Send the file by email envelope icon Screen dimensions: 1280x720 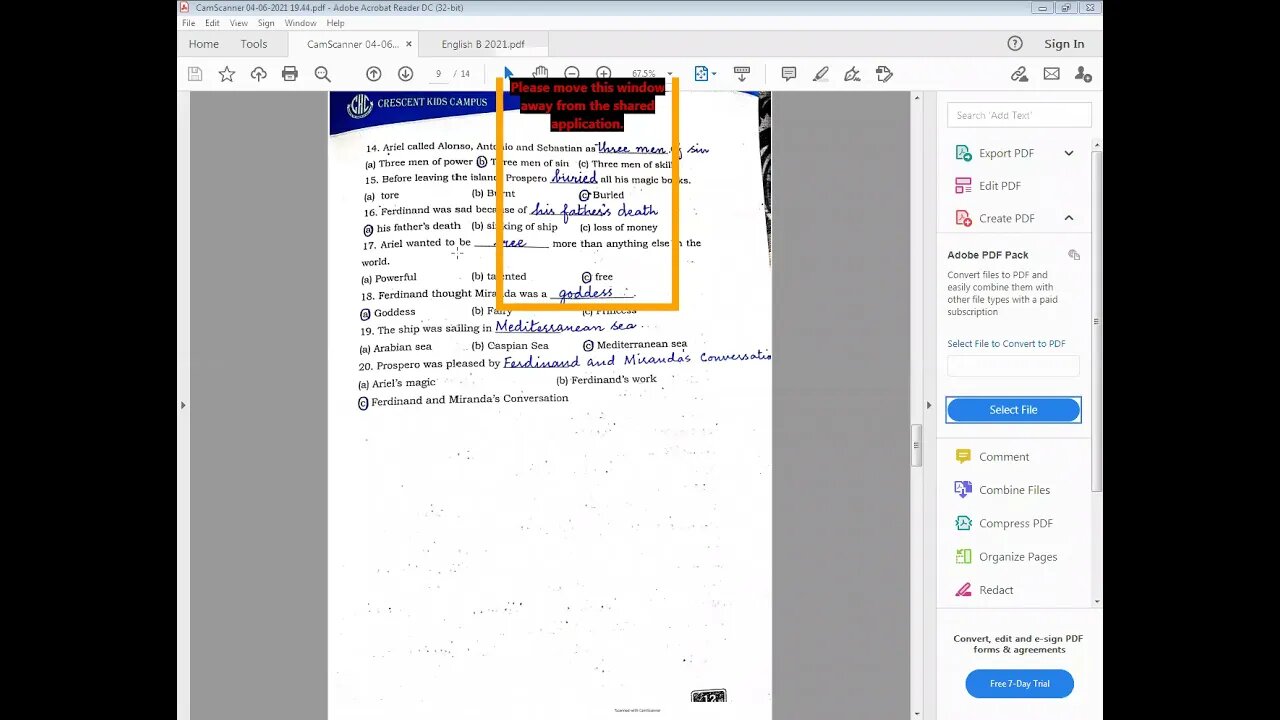(1051, 74)
